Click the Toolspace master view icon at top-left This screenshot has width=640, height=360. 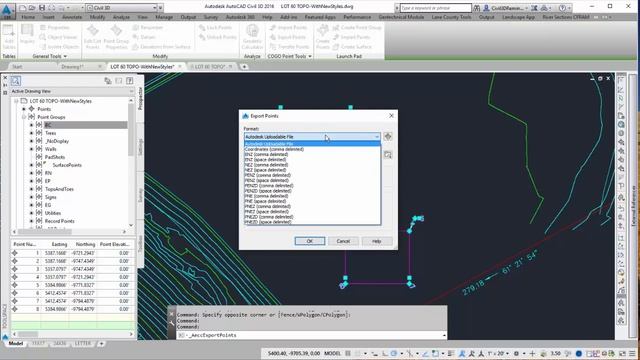tap(16, 81)
